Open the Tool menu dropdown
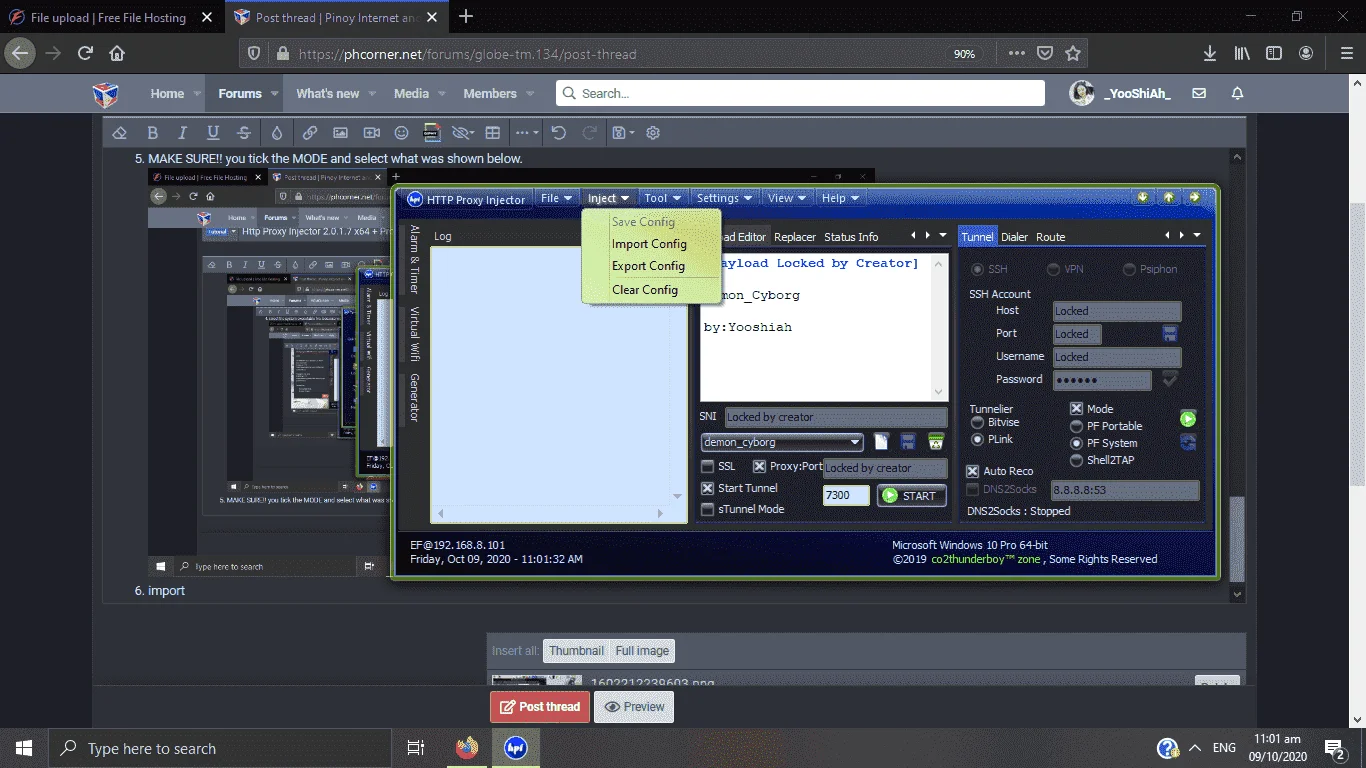 point(662,198)
